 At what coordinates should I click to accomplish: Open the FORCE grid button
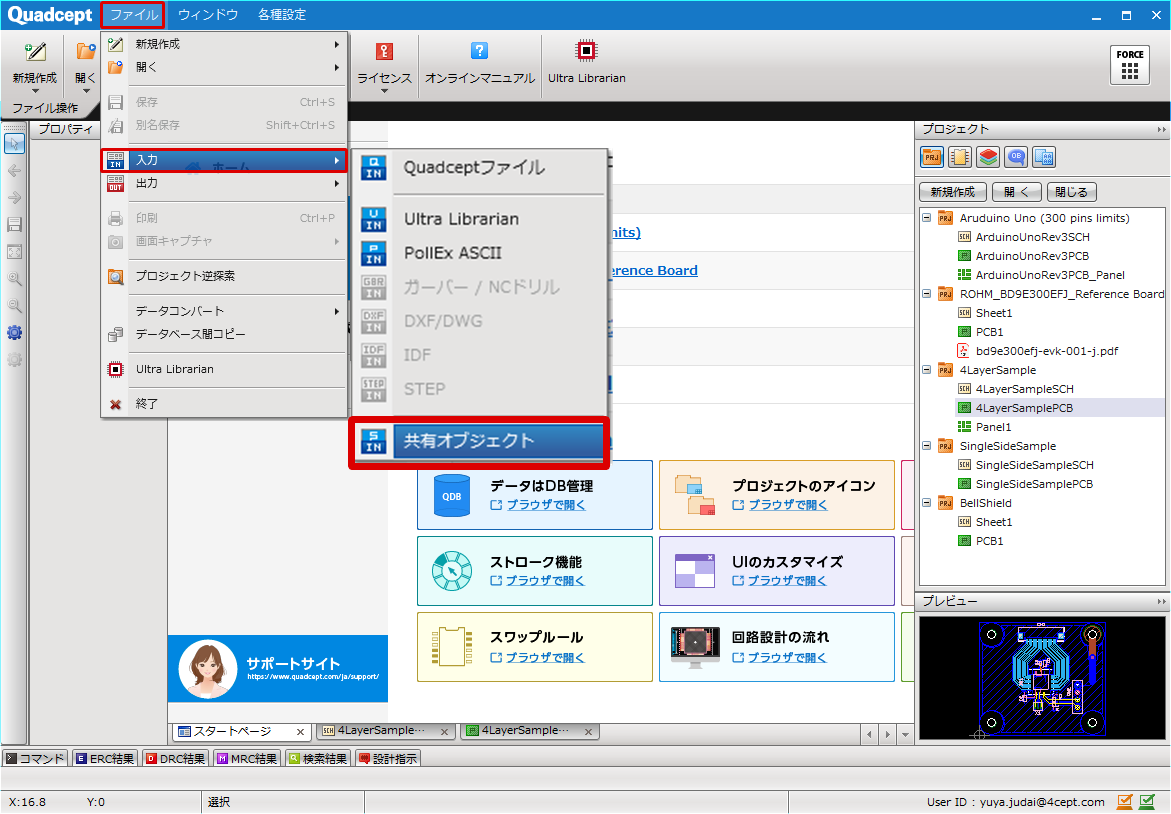click(1129, 65)
